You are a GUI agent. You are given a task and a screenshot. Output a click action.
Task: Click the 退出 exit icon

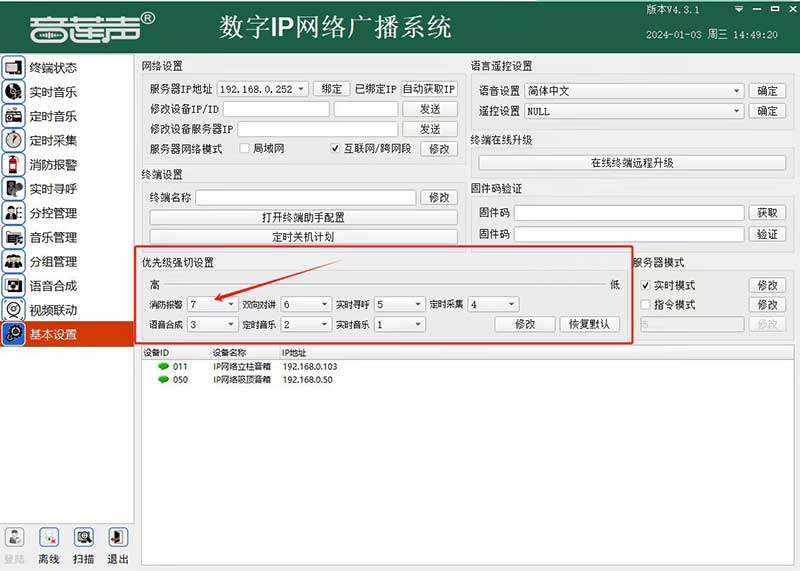click(118, 538)
